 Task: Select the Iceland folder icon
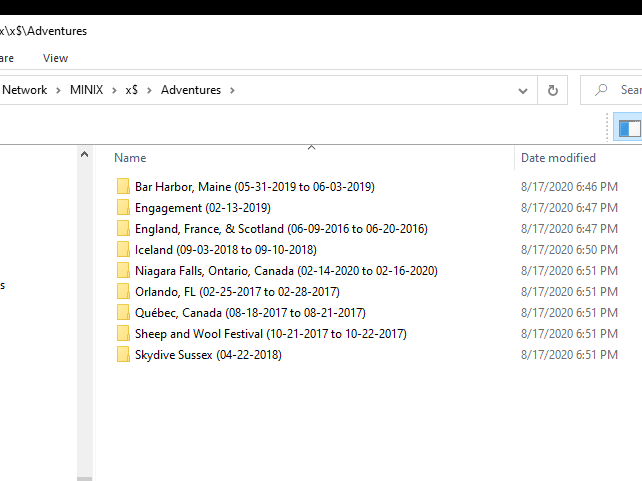[123, 250]
